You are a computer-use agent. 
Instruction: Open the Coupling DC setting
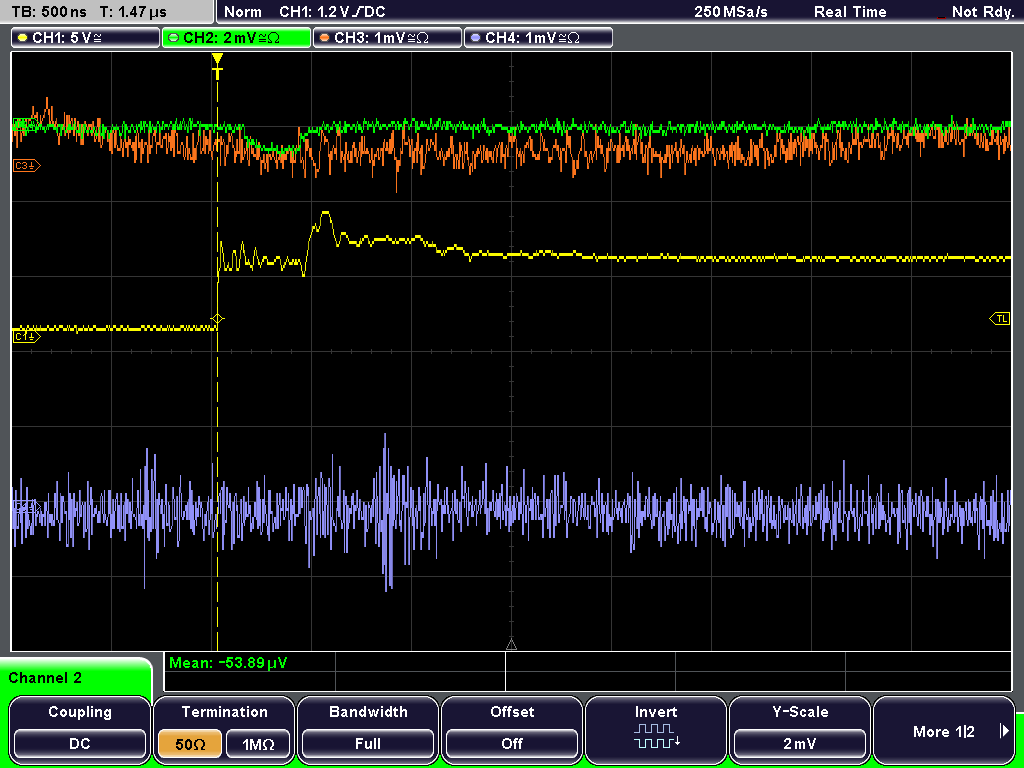tap(80, 743)
